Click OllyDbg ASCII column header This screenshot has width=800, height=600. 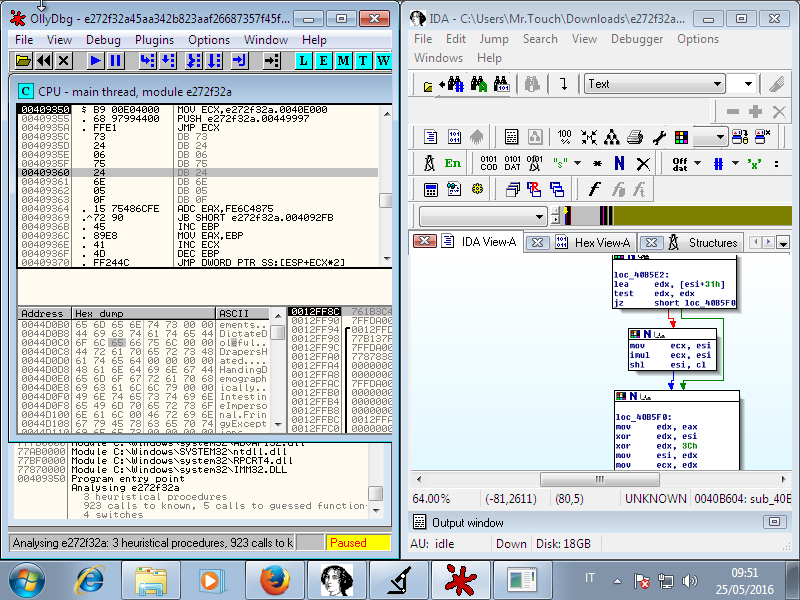click(242, 313)
